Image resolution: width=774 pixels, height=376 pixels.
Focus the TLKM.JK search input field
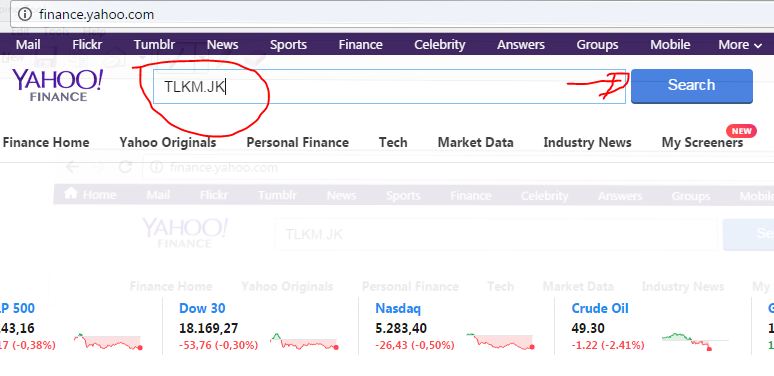389,86
